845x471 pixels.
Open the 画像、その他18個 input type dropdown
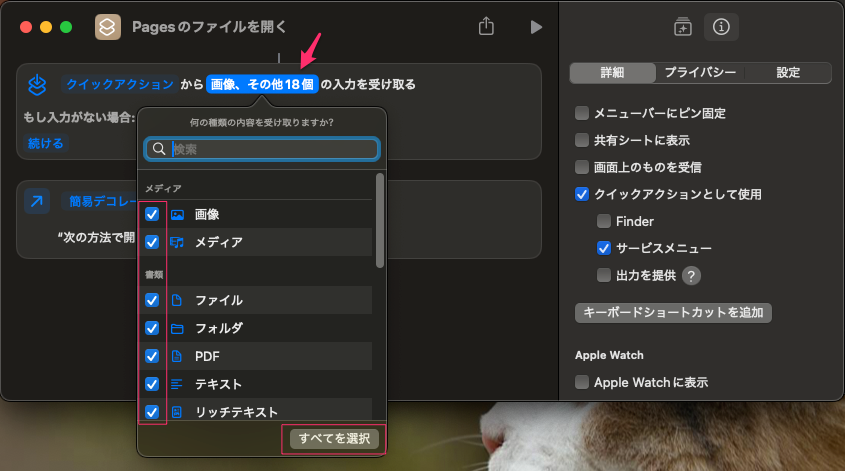coord(262,84)
